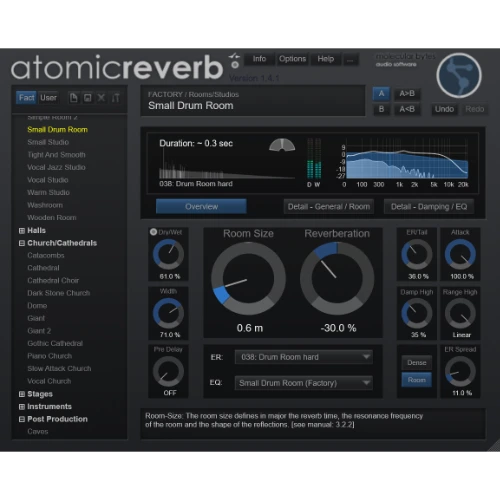Click the small switch icon beside atomicreverb

point(234,56)
